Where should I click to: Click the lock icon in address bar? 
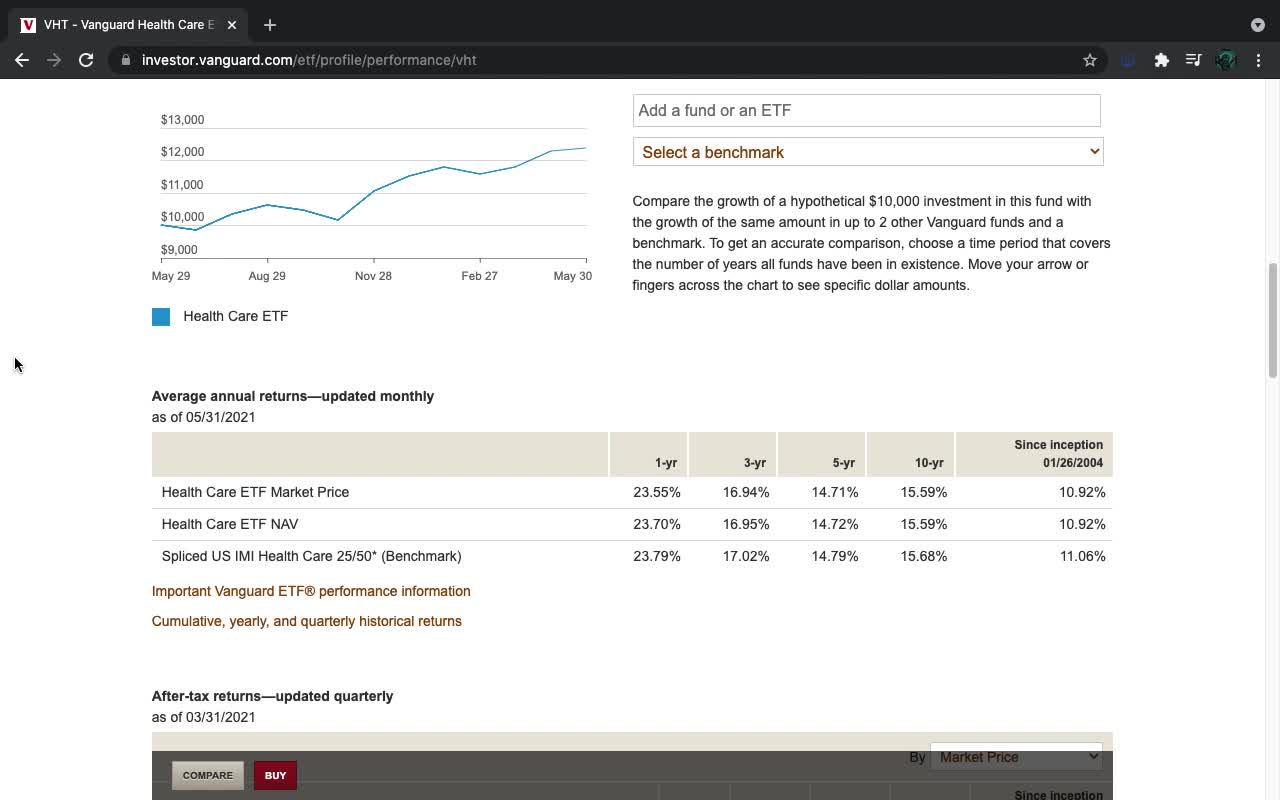(126, 60)
